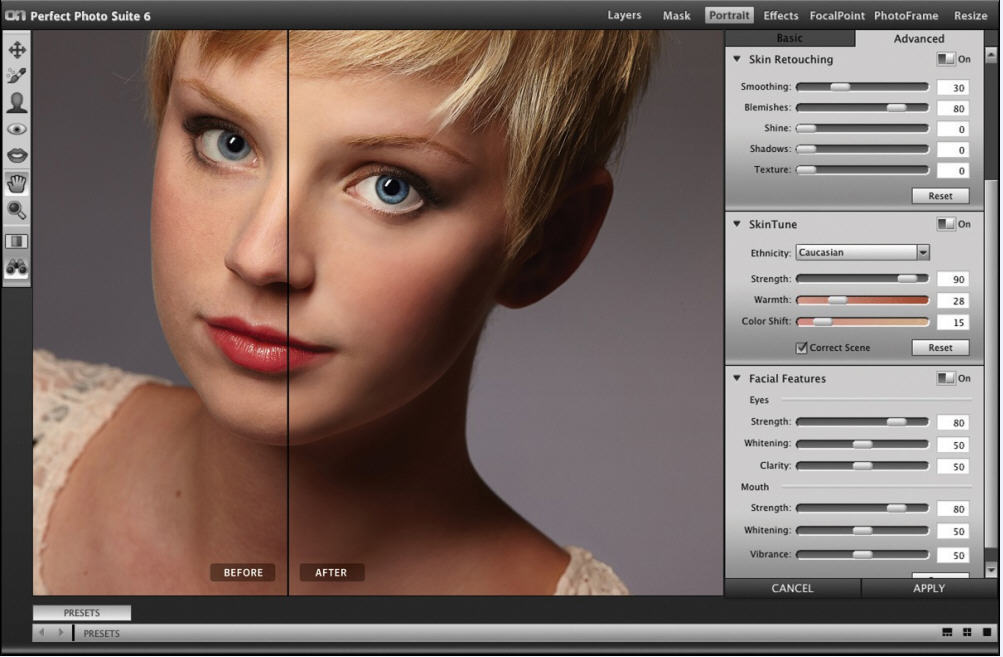Switch to the Effects tab
This screenshot has width=1003, height=657.
point(780,15)
